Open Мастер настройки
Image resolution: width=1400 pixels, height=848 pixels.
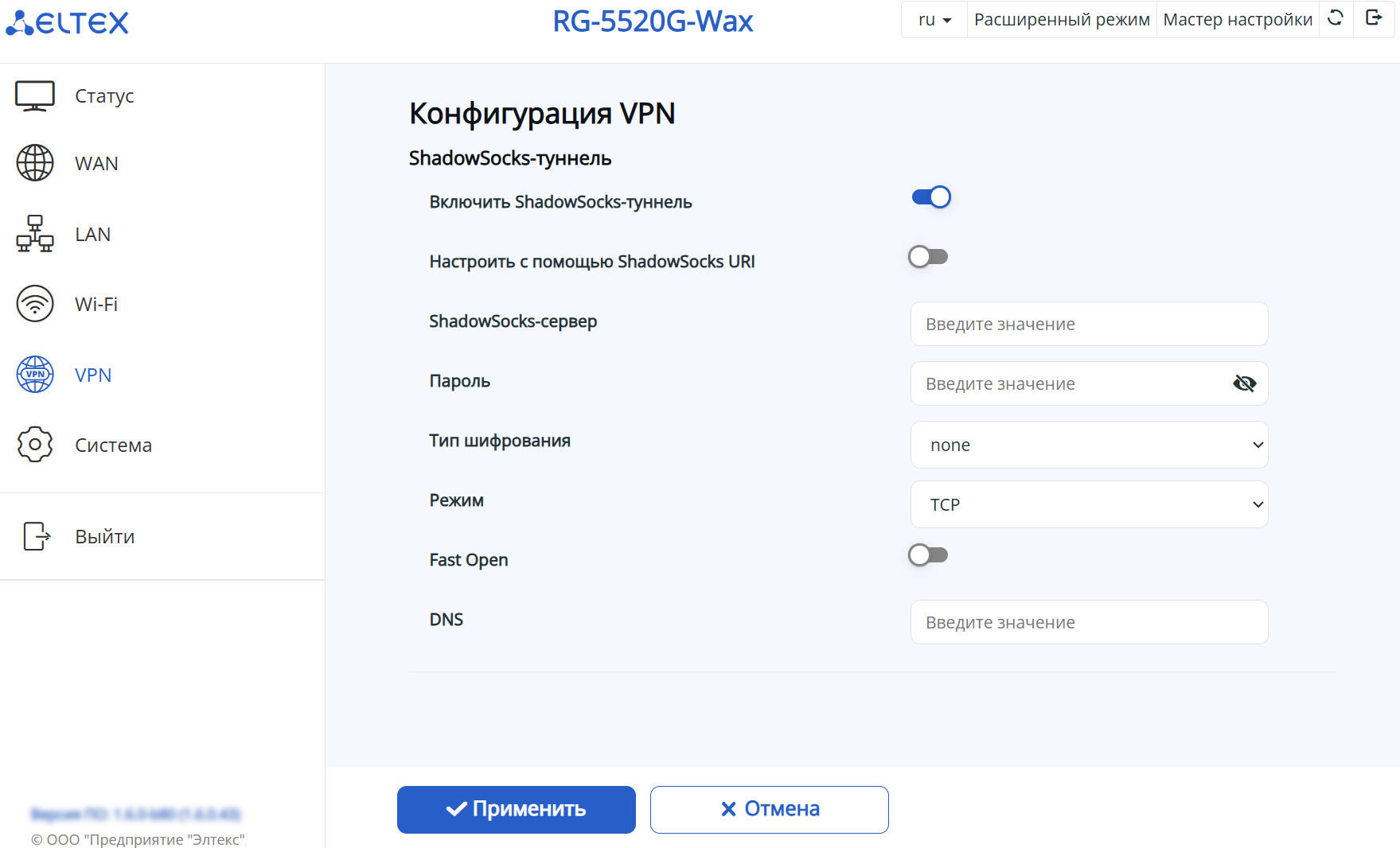pyautogui.click(x=1238, y=20)
